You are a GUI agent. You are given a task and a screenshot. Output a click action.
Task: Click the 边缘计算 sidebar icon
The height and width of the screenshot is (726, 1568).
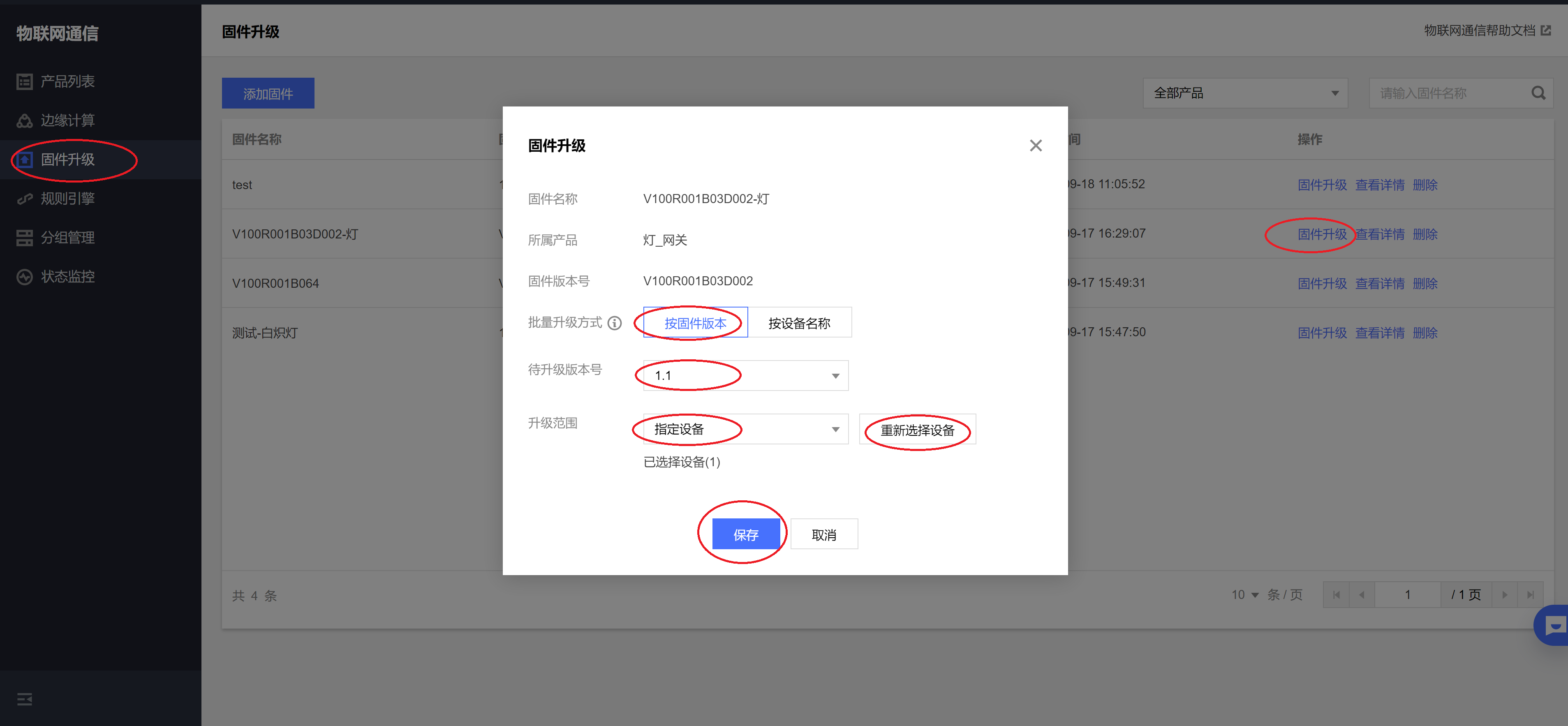click(24, 120)
